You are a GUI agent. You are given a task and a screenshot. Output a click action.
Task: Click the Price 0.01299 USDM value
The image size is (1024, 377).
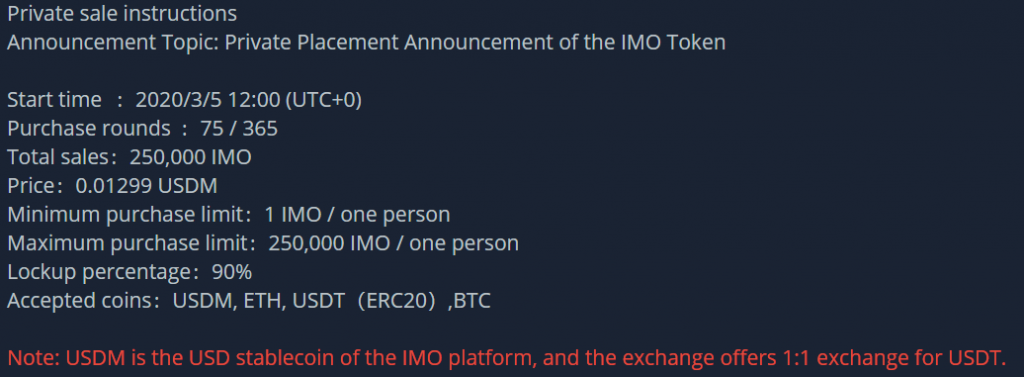[146, 186]
